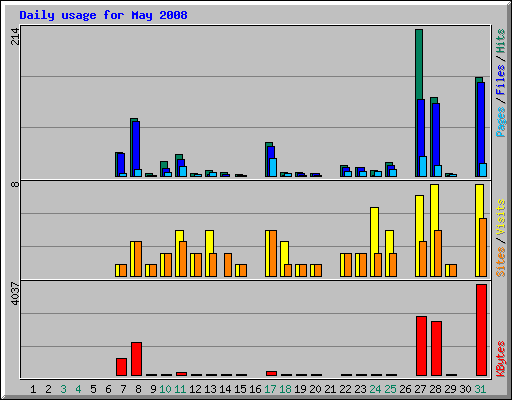The image size is (512, 400).
Task: Click day label 1 on x-axis
Action: coord(33,389)
